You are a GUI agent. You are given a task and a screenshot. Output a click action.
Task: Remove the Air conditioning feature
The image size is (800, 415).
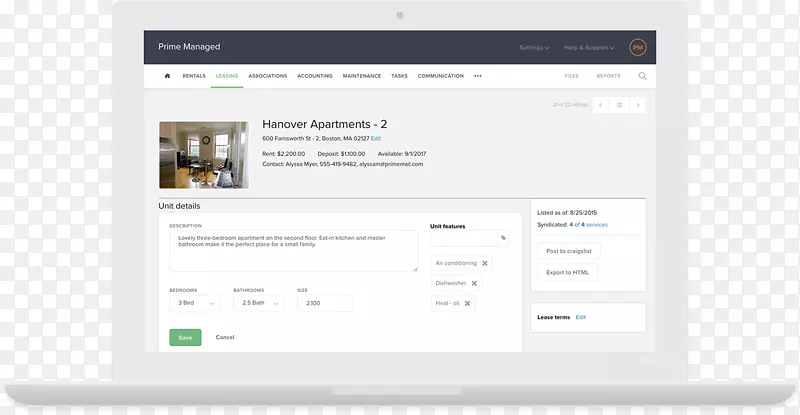pos(485,263)
